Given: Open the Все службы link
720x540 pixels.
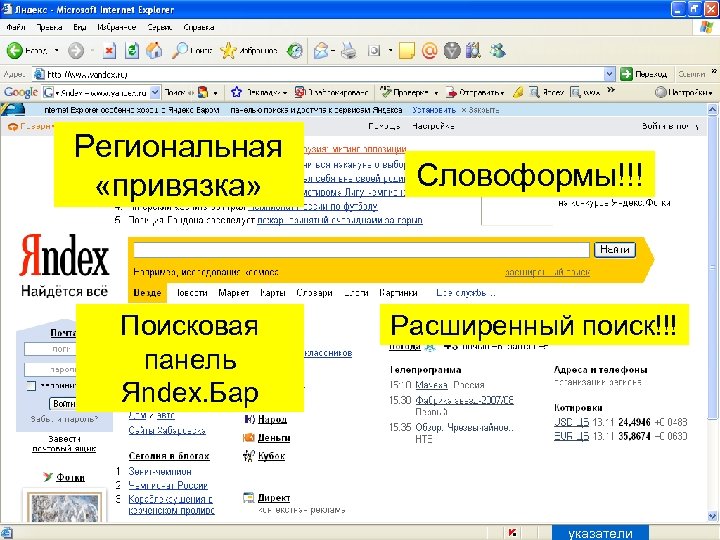Looking at the screenshot, I should [466, 292].
